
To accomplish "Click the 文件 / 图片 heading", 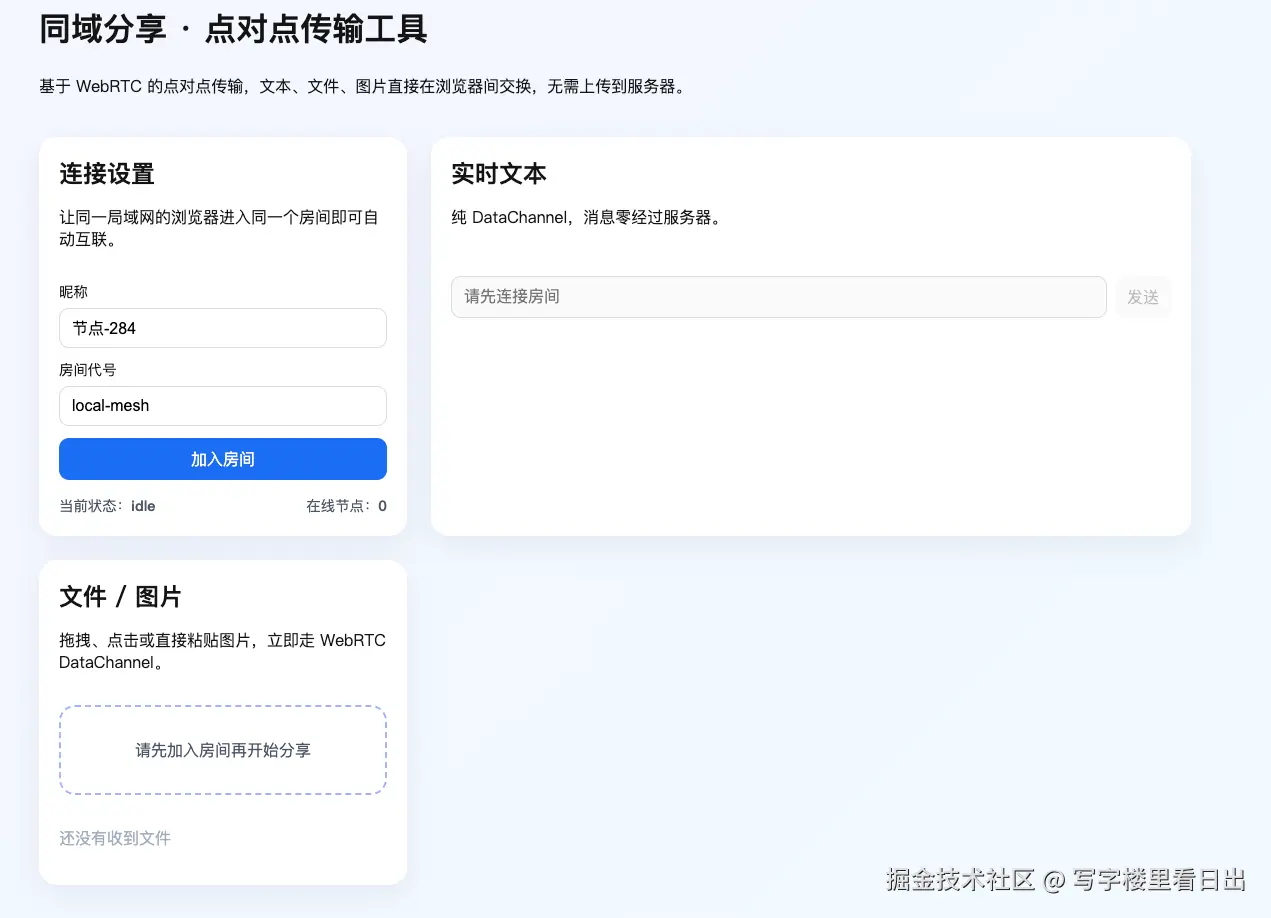I will [120, 597].
